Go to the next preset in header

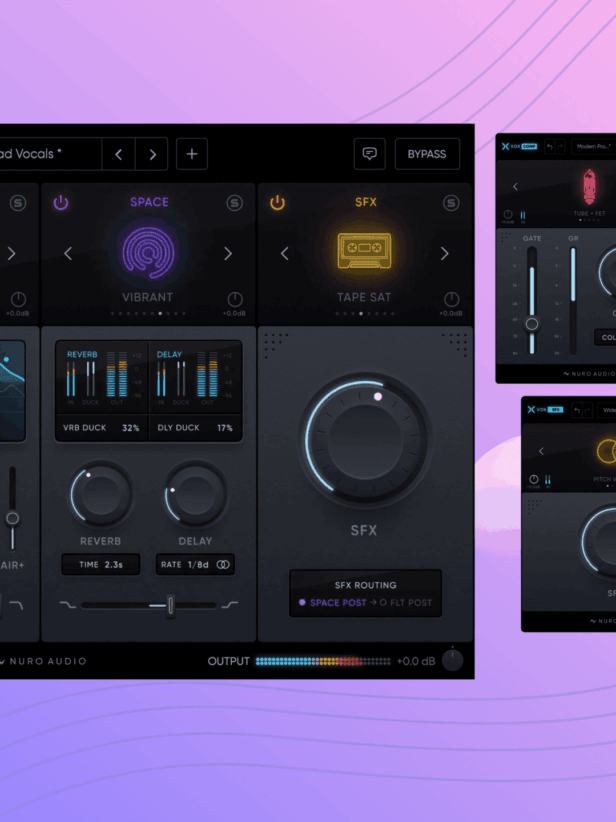152,154
